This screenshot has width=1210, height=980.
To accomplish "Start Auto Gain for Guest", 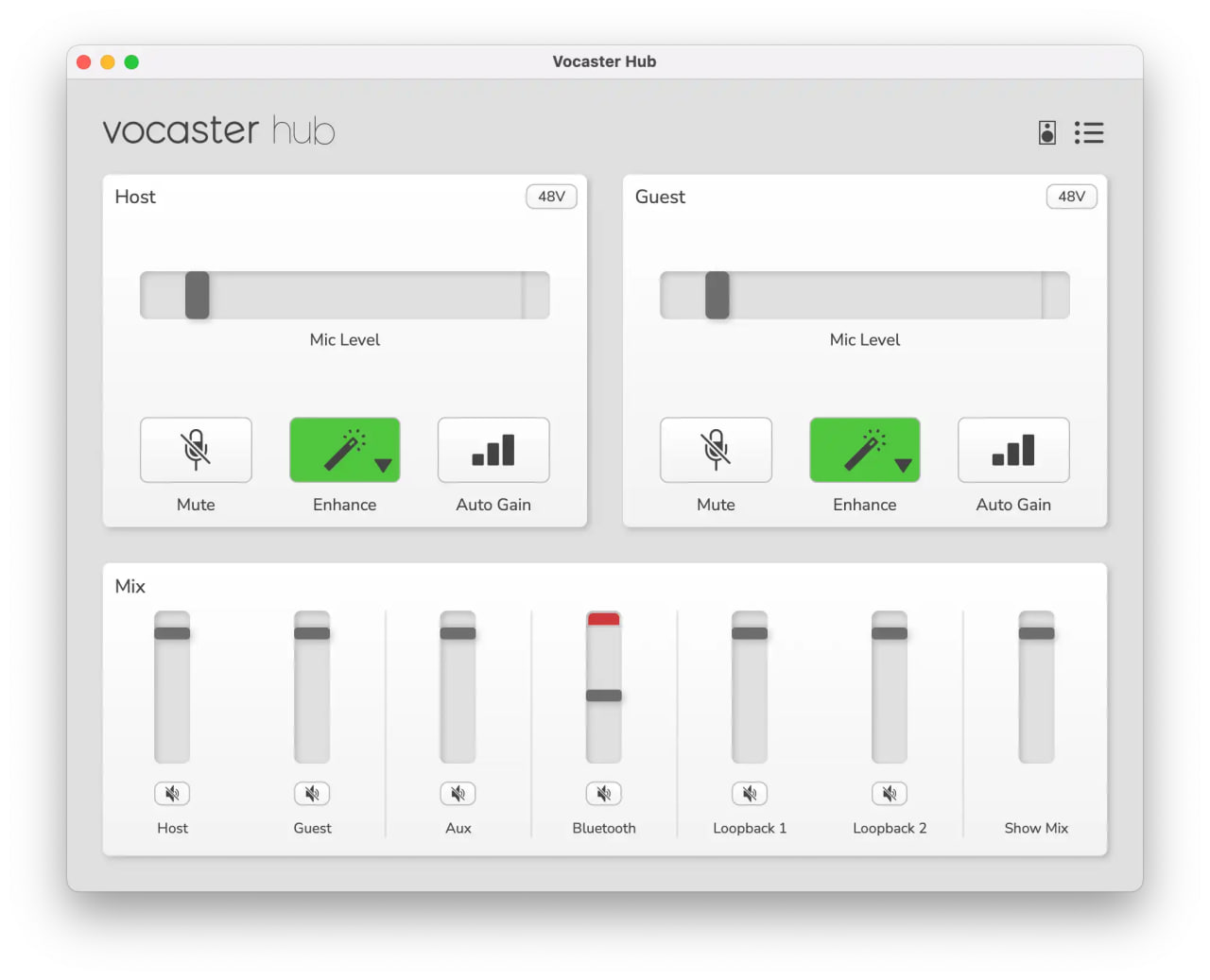I will click(x=1013, y=450).
